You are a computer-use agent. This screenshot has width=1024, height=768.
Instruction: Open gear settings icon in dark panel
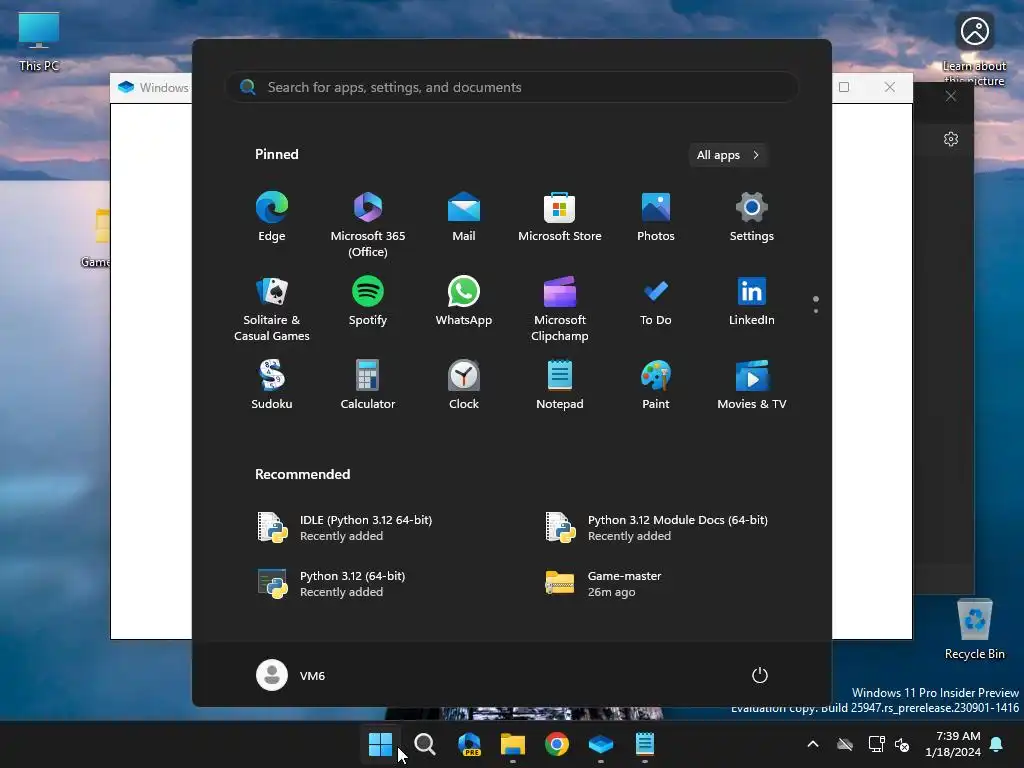click(951, 139)
